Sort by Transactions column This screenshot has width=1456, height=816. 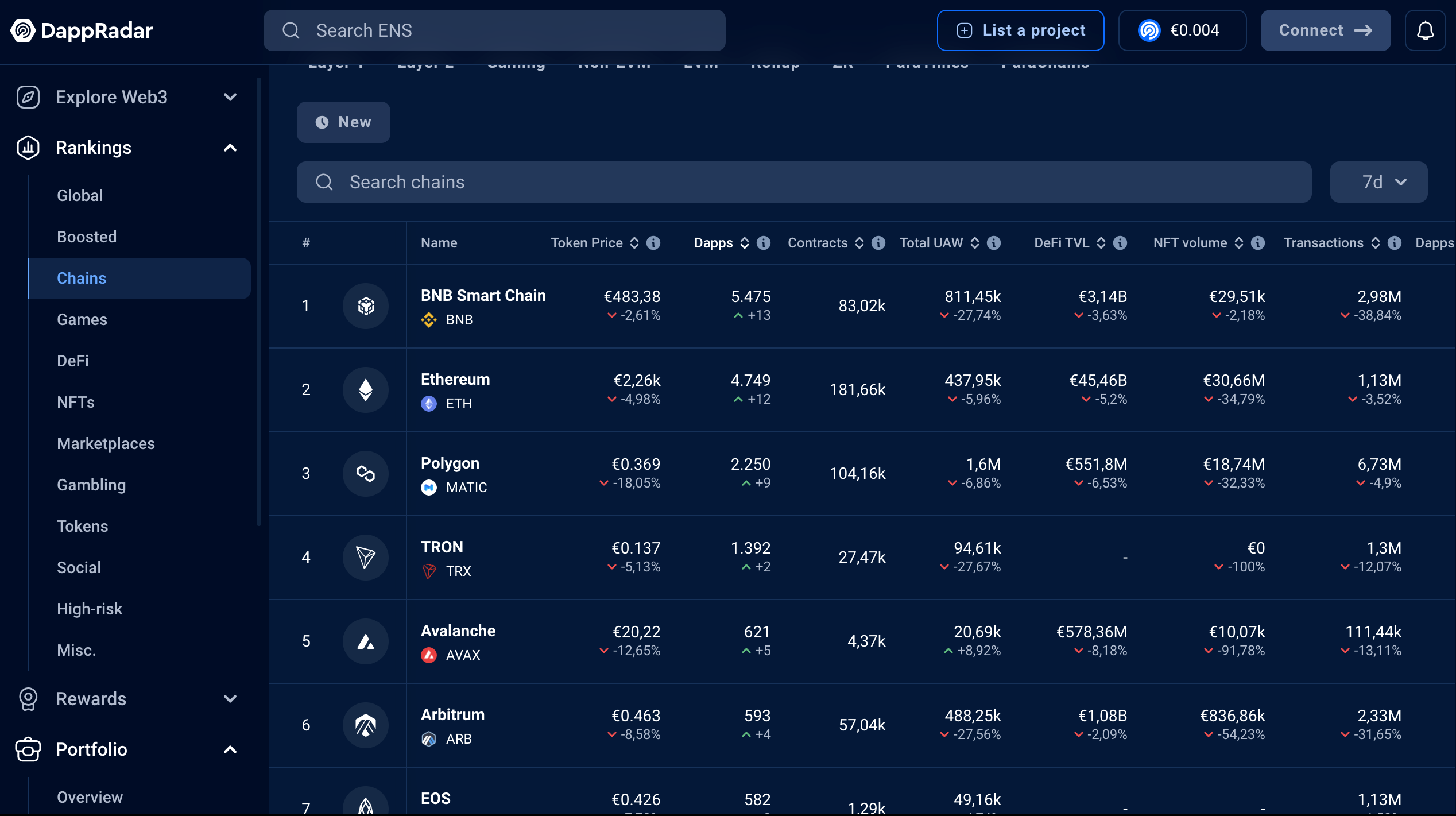pyautogui.click(x=1376, y=243)
